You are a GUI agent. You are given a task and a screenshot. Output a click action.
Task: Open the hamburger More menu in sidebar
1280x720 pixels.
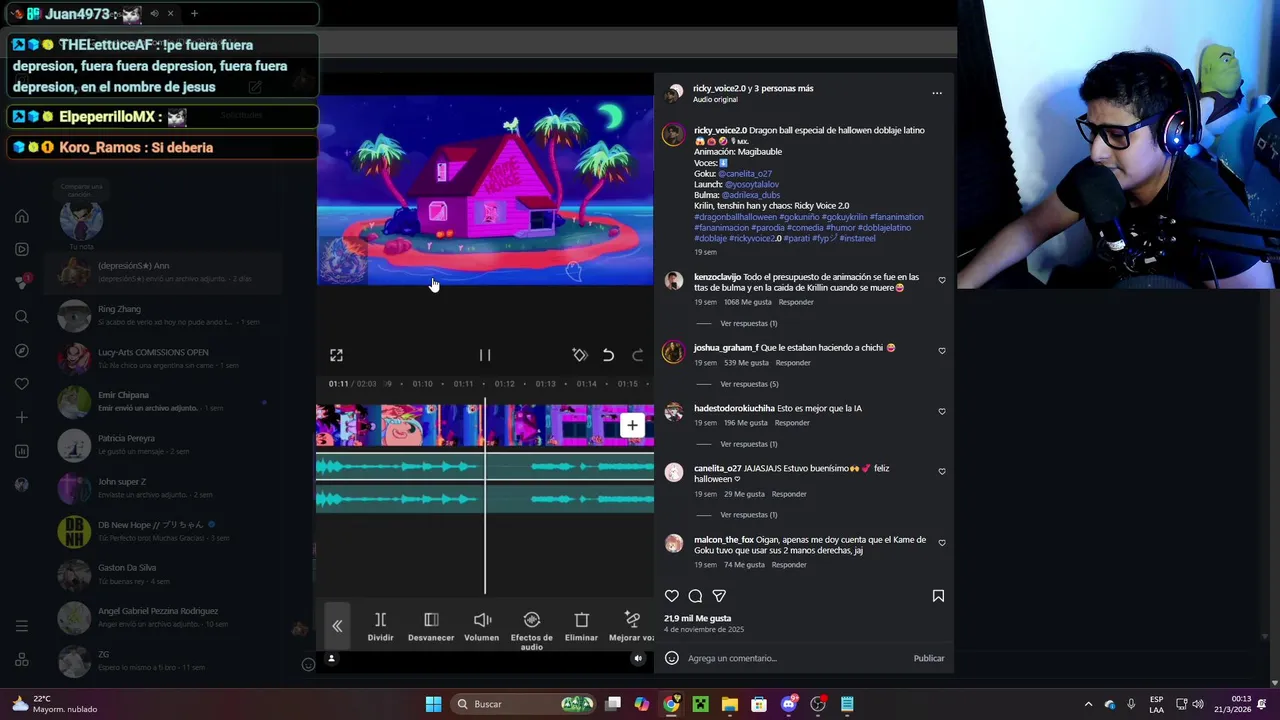coord(22,626)
